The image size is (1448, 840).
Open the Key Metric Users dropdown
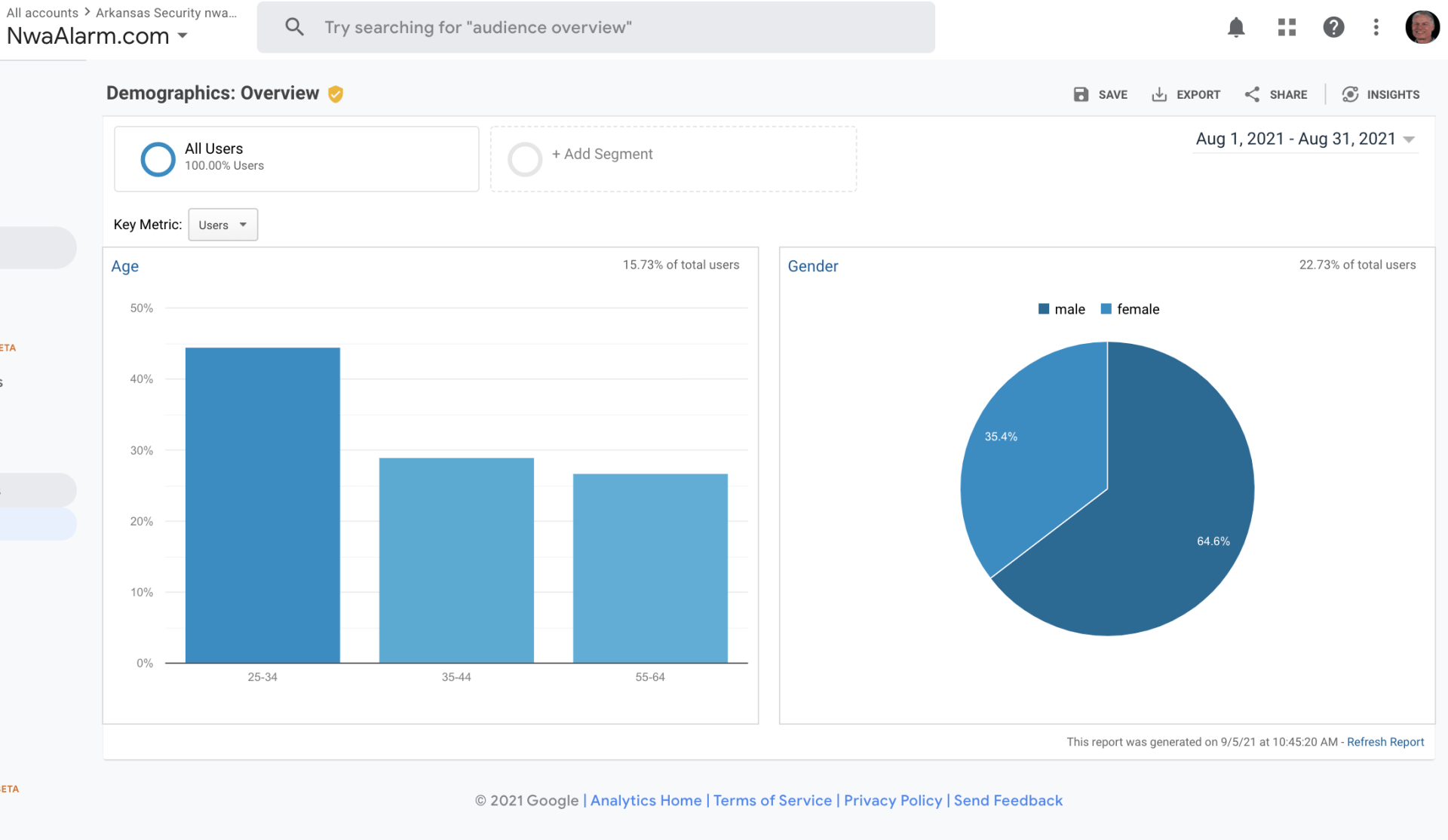point(222,225)
